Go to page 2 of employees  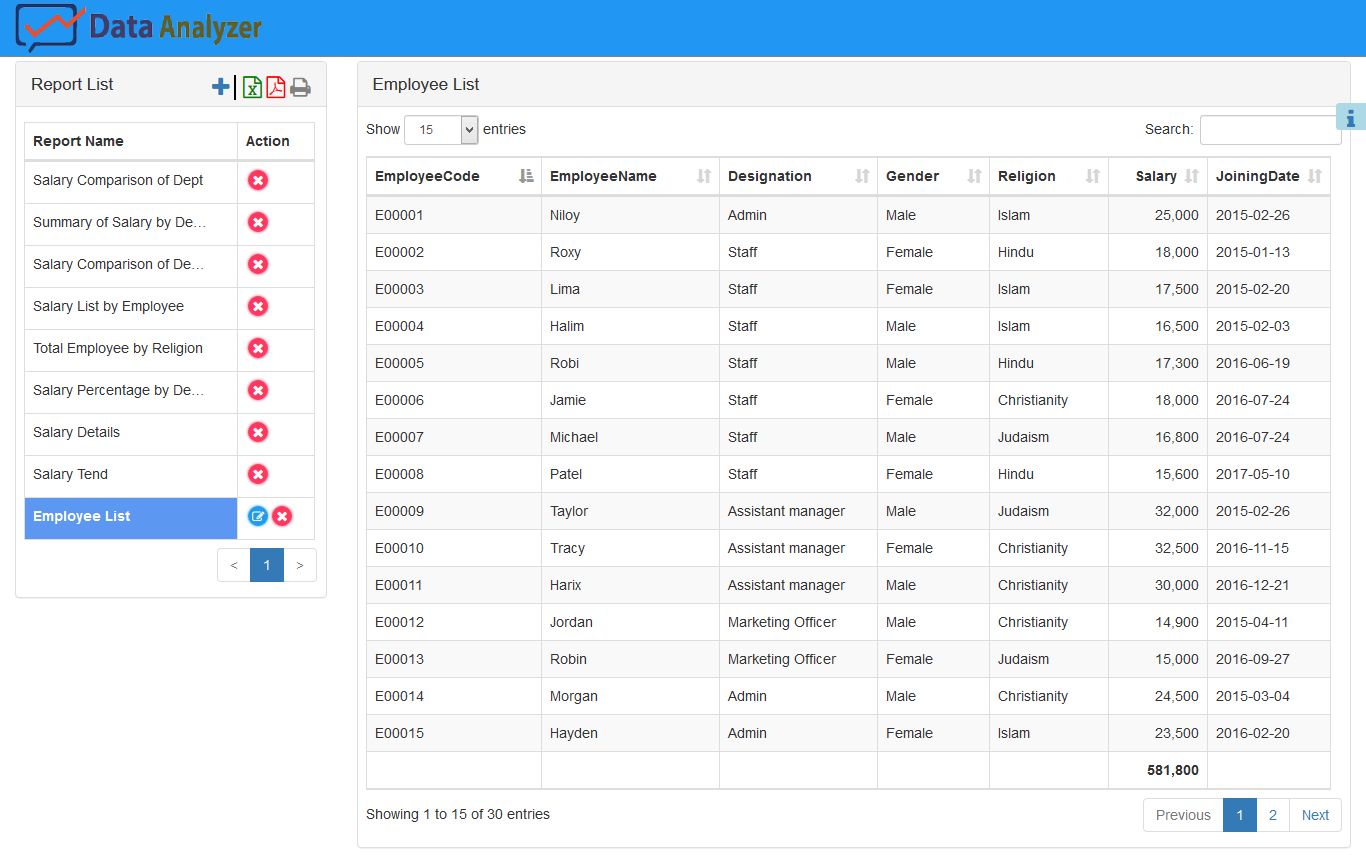pyautogui.click(x=1272, y=815)
